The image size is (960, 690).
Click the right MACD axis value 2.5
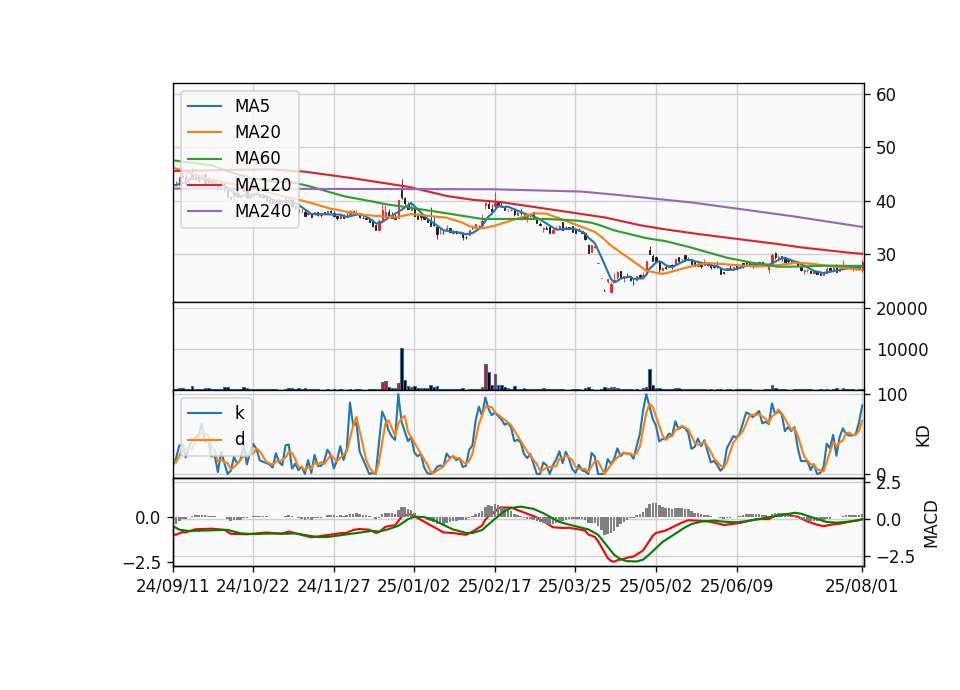click(888, 483)
